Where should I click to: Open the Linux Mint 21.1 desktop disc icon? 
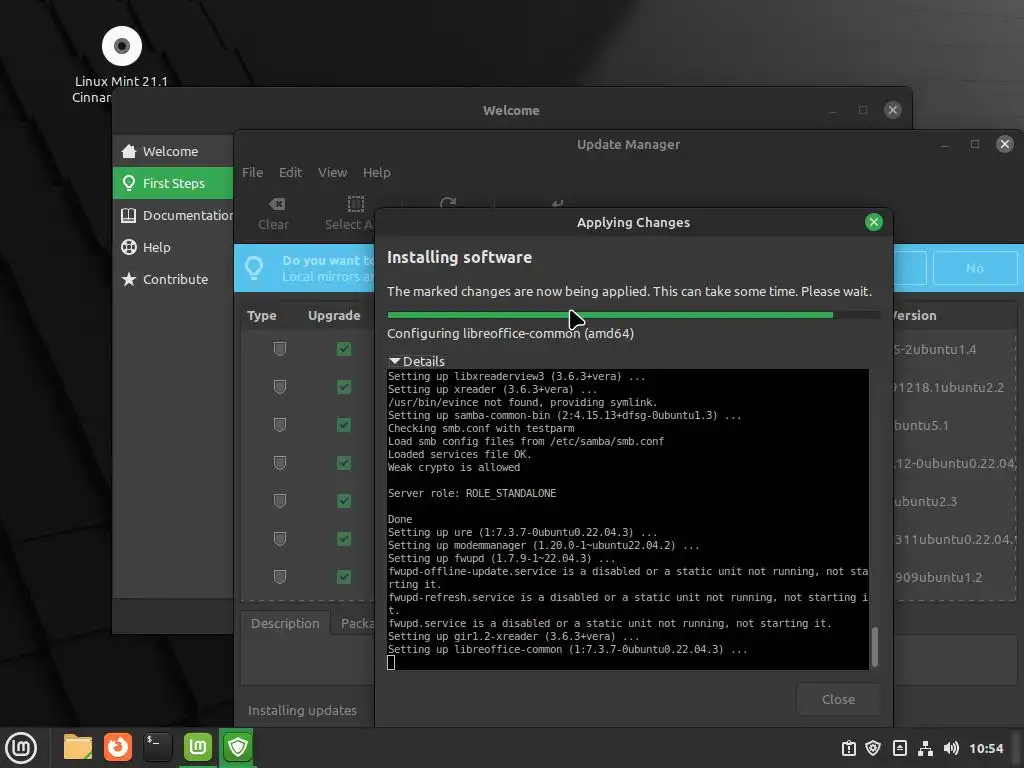tap(121, 46)
